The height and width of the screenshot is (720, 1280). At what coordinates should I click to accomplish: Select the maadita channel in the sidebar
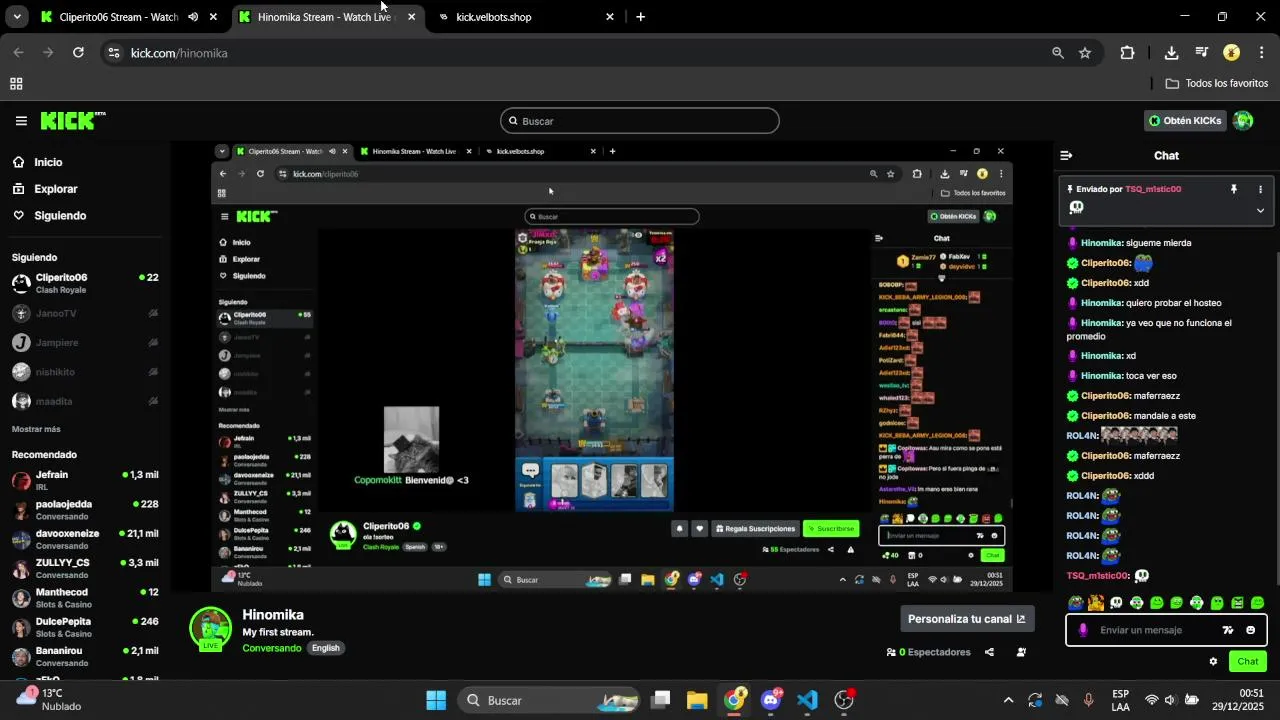pos(85,401)
